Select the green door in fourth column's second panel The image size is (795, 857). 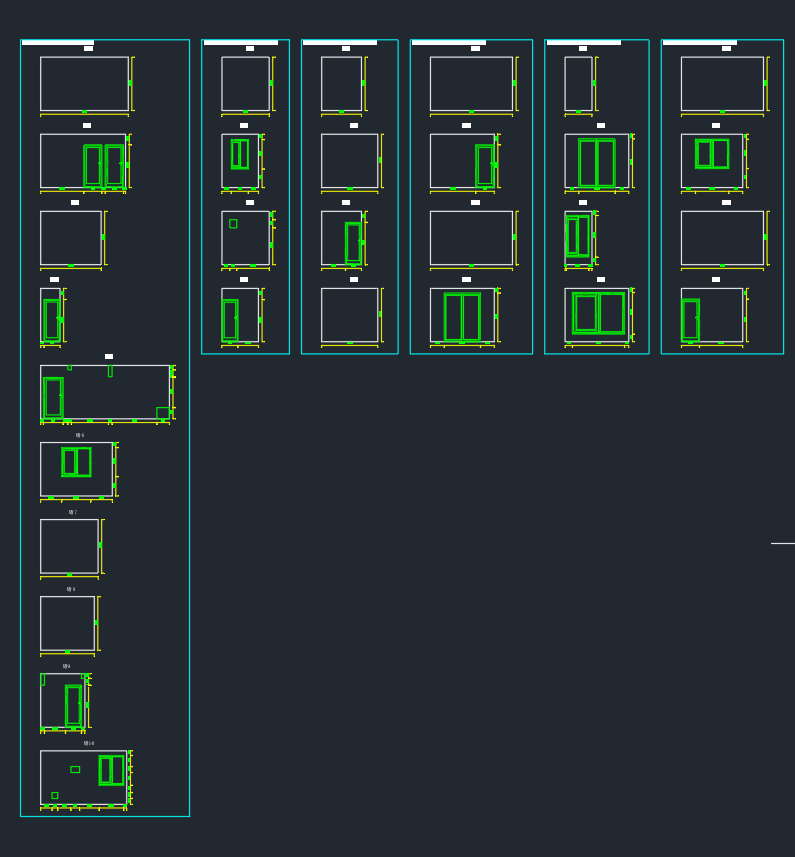point(485,165)
